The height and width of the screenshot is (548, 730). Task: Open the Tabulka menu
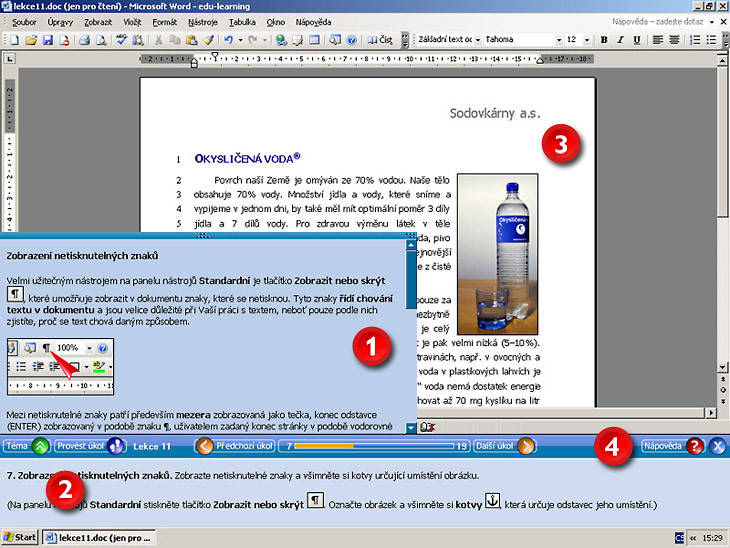coord(242,22)
